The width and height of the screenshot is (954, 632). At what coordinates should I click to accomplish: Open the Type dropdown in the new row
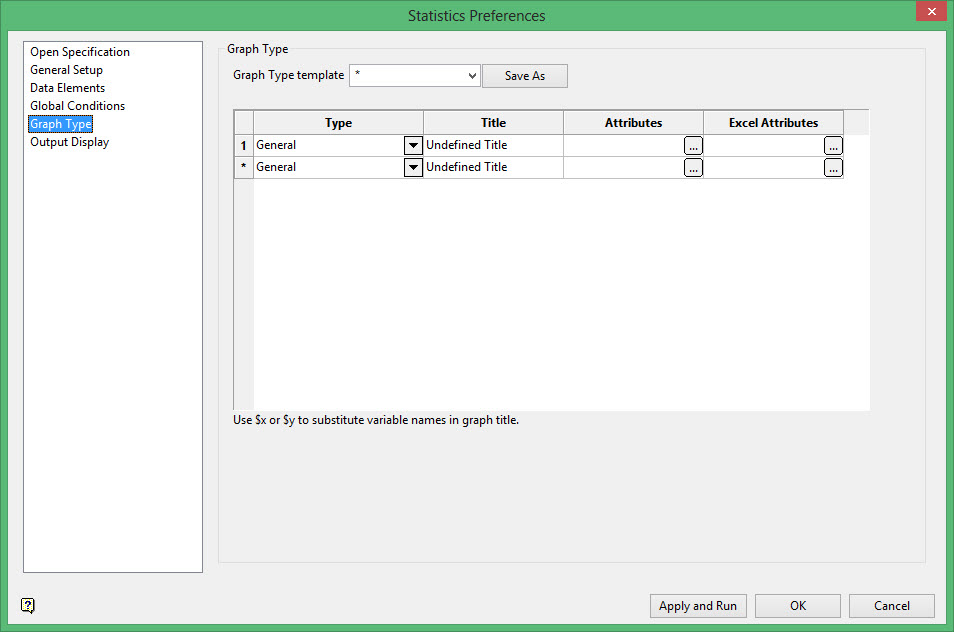click(x=413, y=168)
